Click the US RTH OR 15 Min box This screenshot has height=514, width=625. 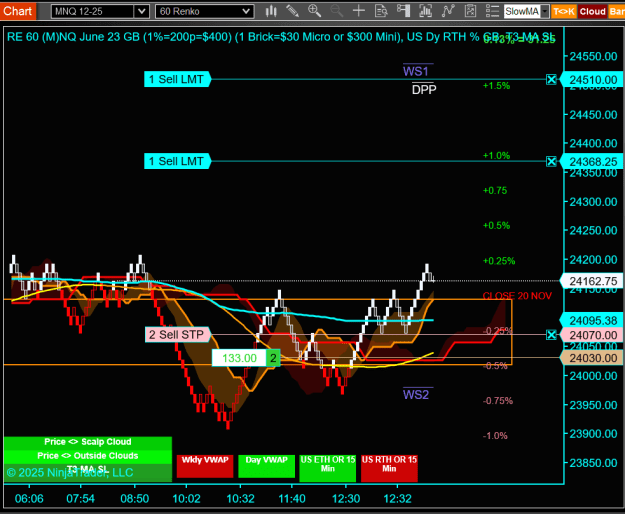click(x=389, y=468)
